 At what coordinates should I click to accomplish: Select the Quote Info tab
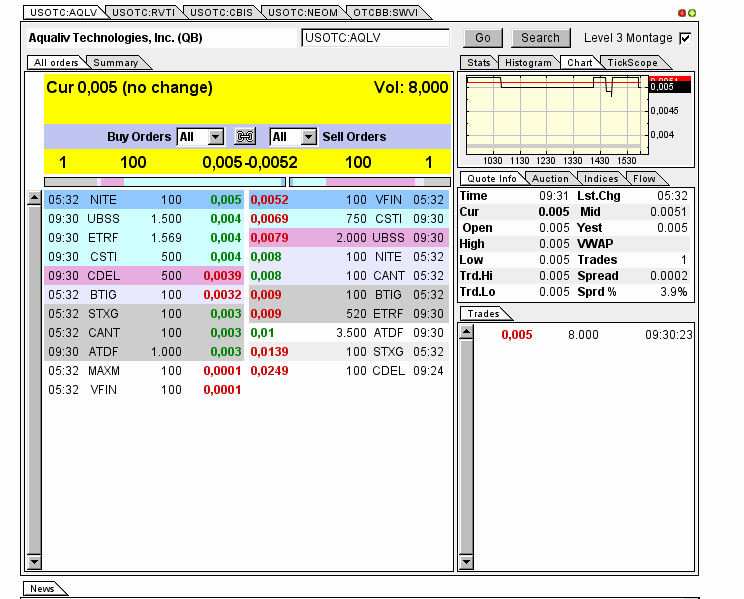click(492, 178)
